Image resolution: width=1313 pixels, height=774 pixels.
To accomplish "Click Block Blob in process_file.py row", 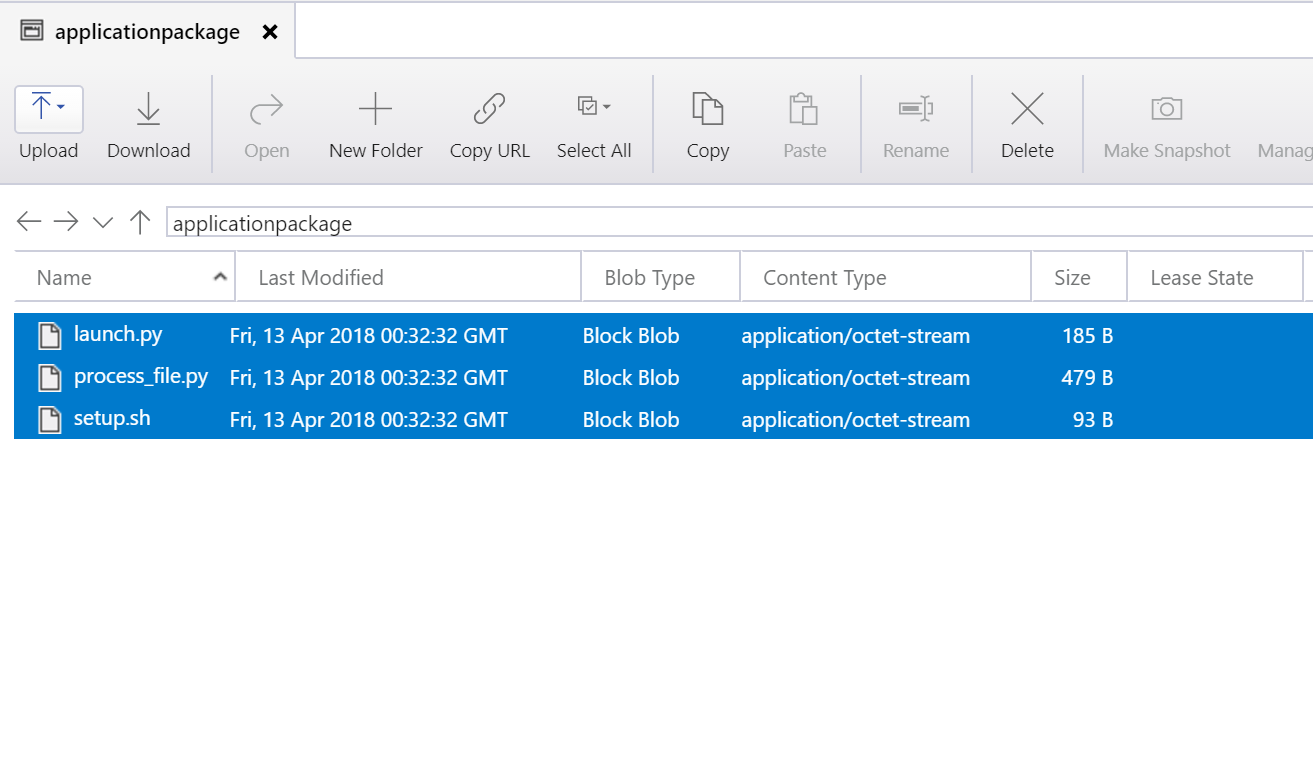I will tap(631, 378).
